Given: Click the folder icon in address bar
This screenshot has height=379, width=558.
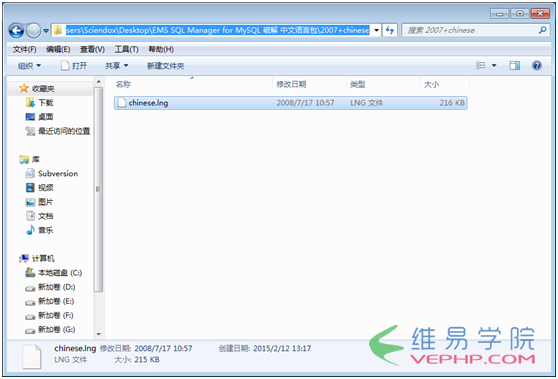Looking at the screenshot, I should (x=58, y=30).
